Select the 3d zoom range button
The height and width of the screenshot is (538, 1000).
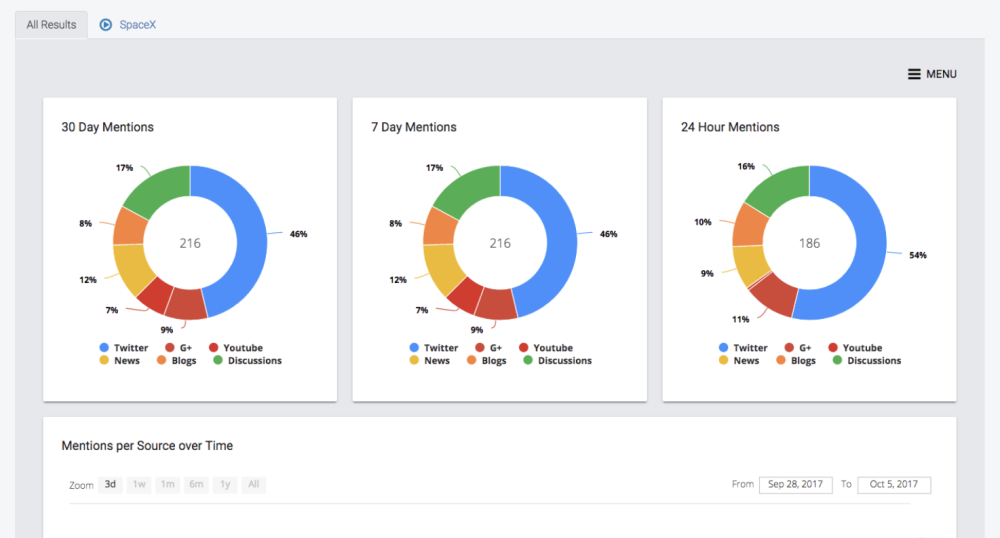pyautogui.click(x=110, y=485)
